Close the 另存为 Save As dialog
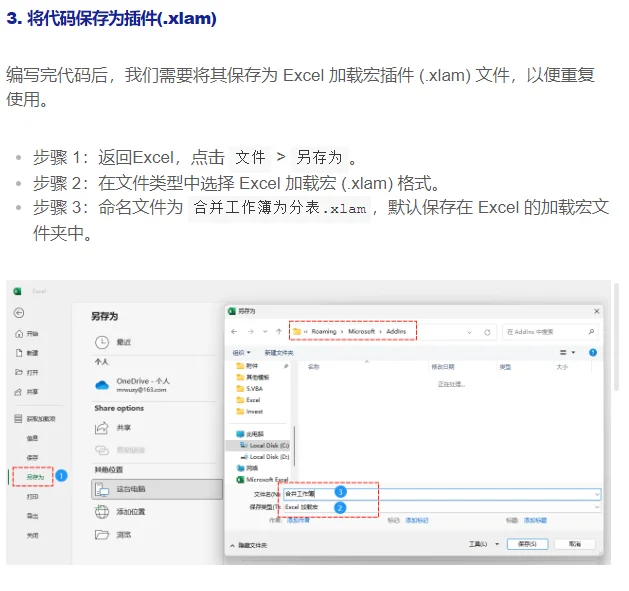Image resolution: width=629 pixels, height=591 pixels. click(x=597, y=311)
